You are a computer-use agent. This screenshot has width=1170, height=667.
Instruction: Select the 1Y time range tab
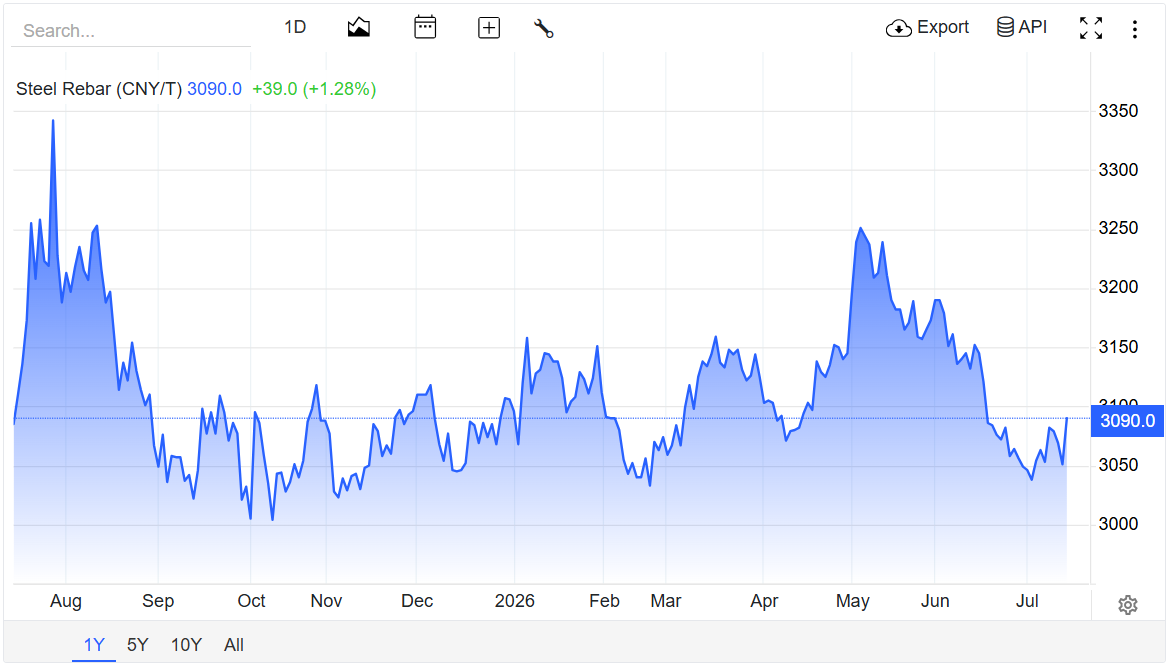[94, 645]
